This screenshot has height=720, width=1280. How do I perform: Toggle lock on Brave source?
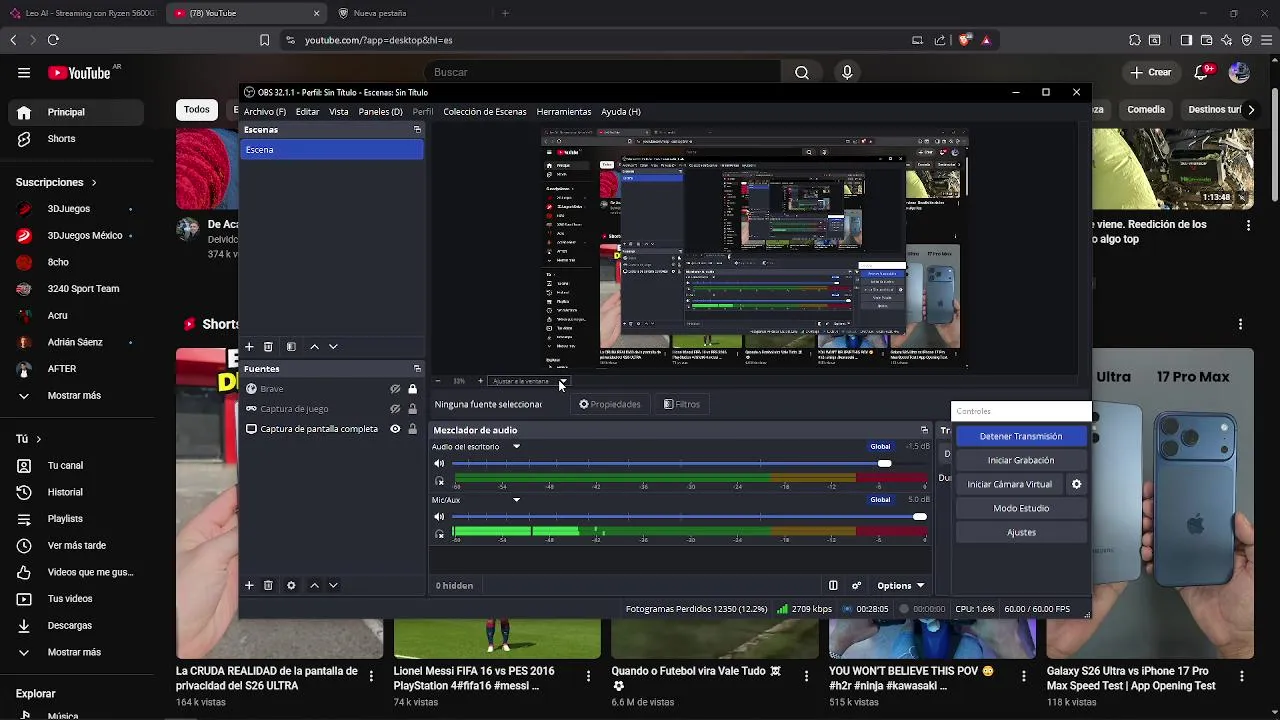coord(412,389)
